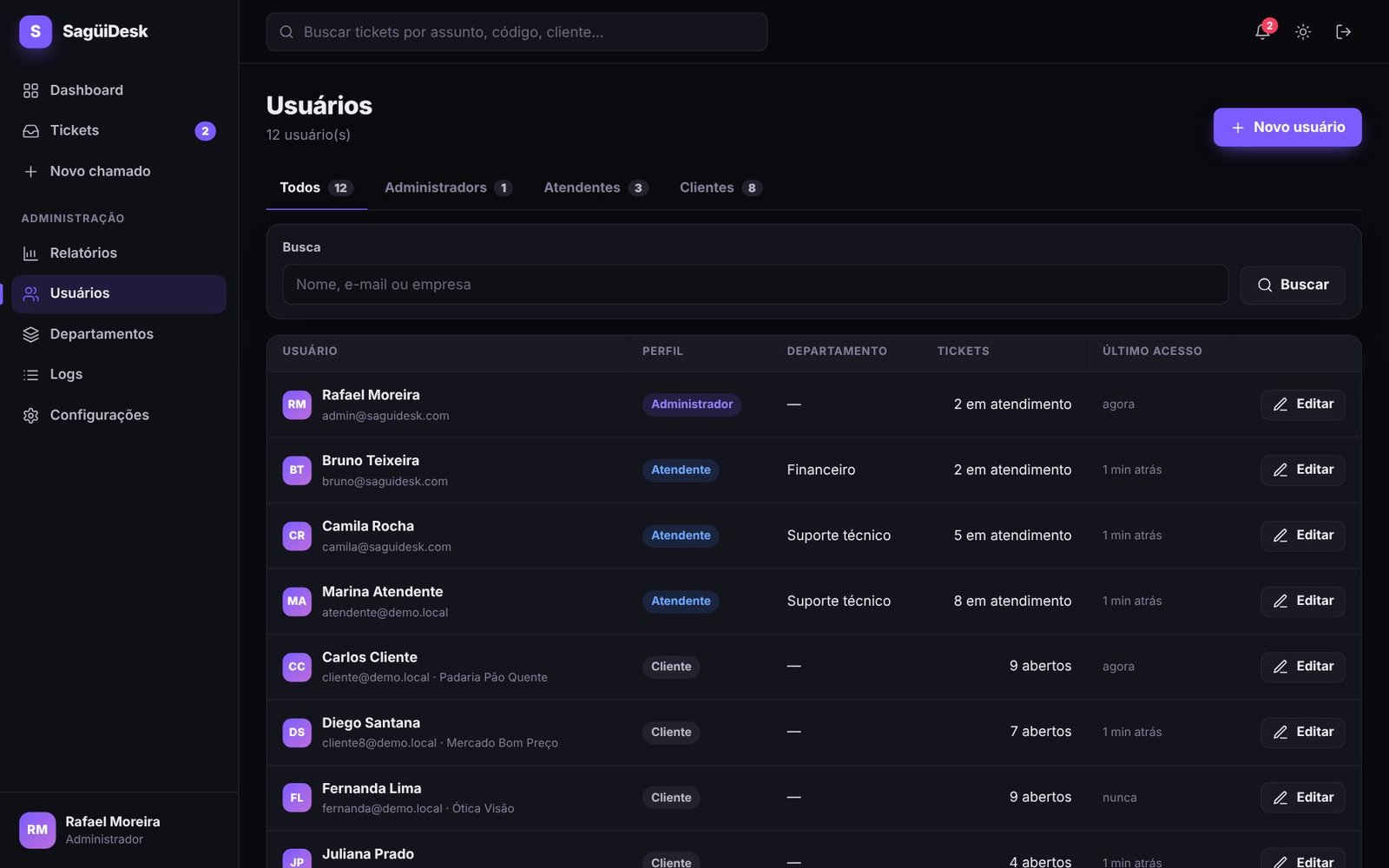Click admin@saguidesk.com email text
1389x868 pixels.
[385, 416]
